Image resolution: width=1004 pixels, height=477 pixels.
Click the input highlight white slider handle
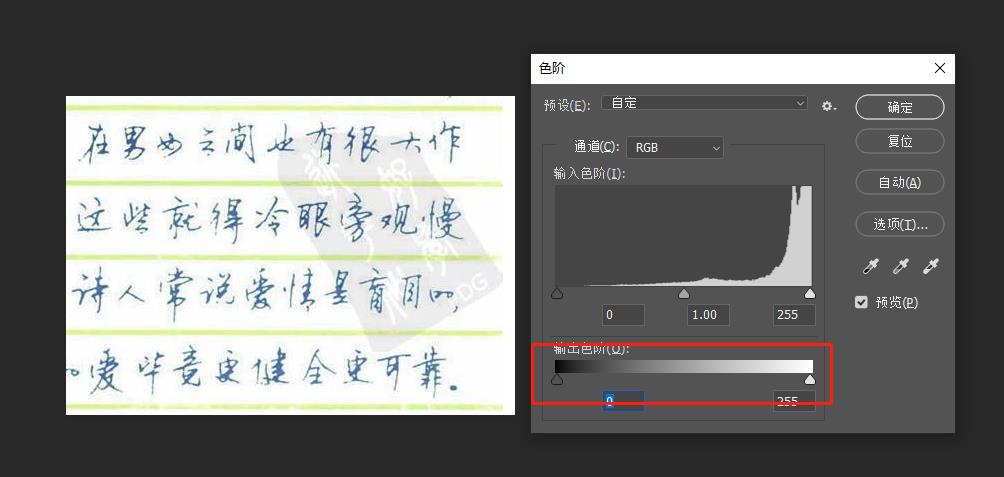pos(810,294)
